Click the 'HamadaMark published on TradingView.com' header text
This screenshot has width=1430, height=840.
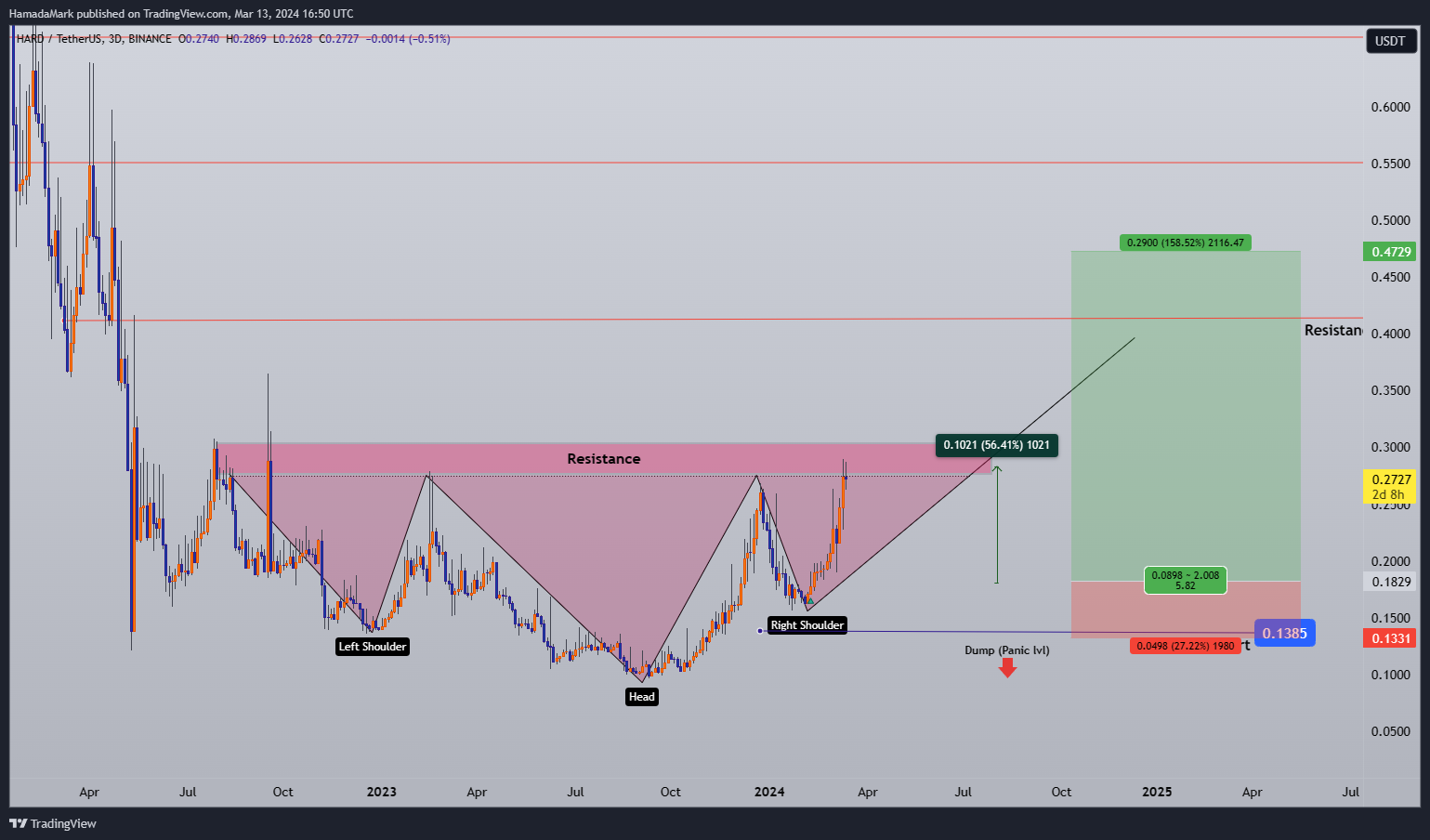(x=119, y=14)
